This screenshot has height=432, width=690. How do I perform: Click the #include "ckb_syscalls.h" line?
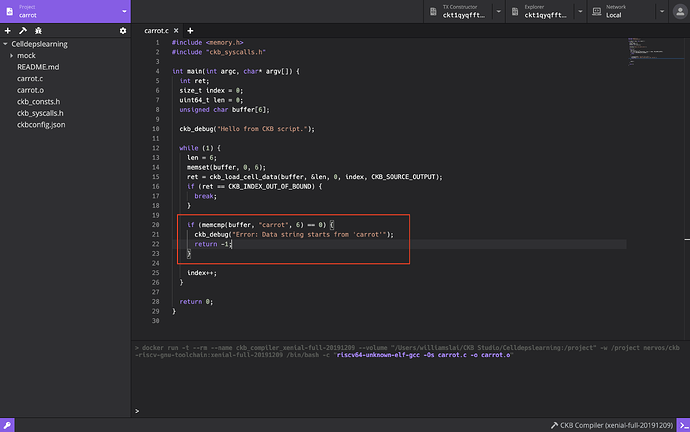click(219, 52)
